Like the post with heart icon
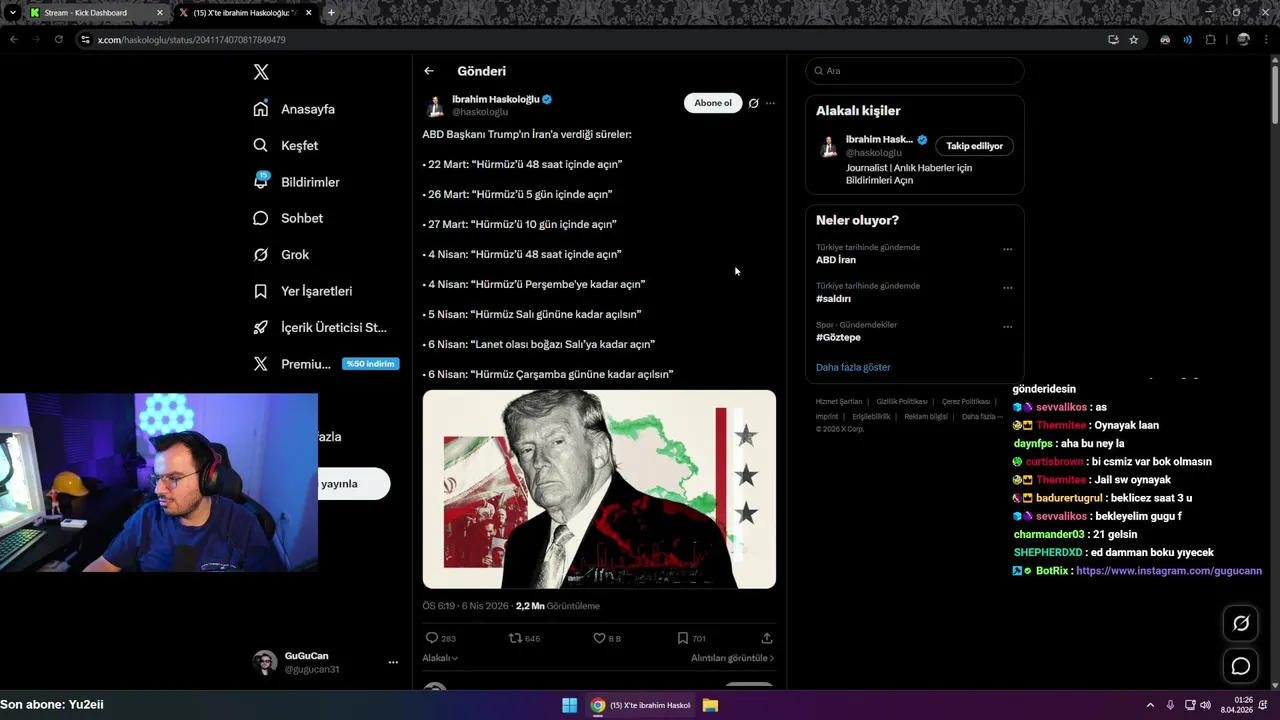The image size is (1280, 720). coord(600,638)
